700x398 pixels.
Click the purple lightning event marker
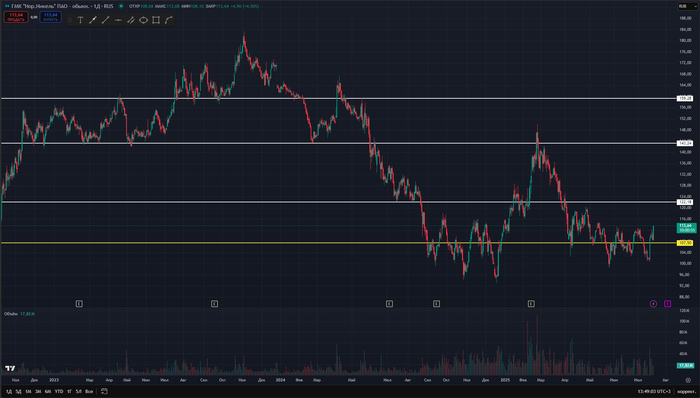click(x=653, y=304)
